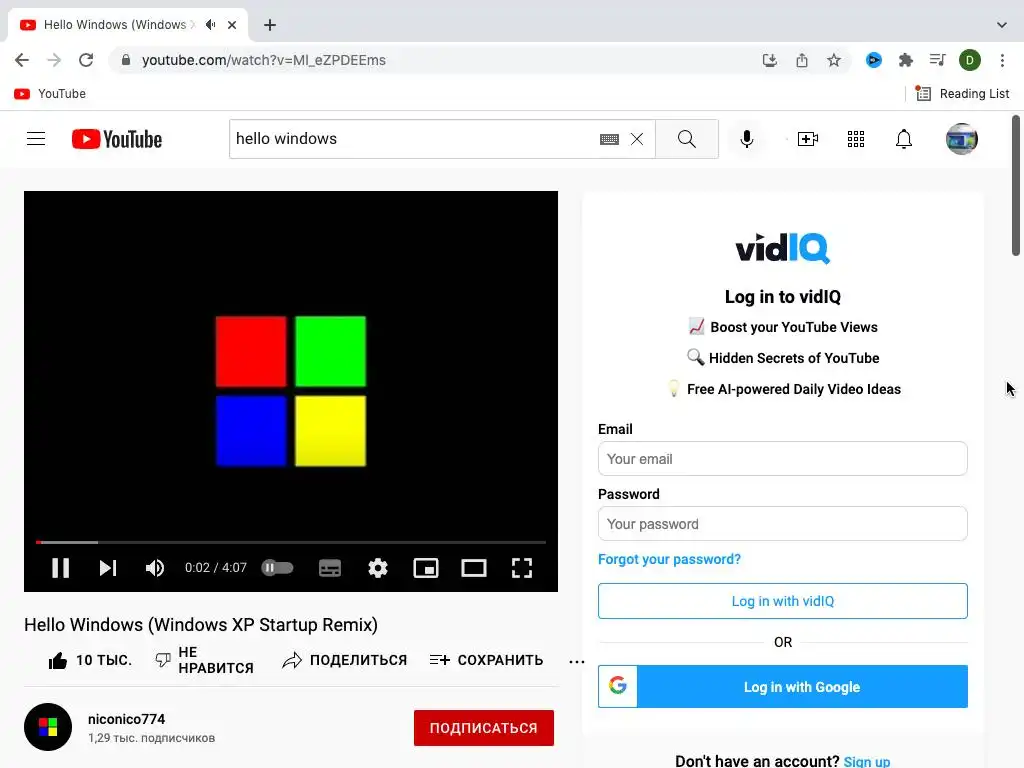Toggle the autoplay switch
Image resolution: width=1024 pixels, height=768 pixels.
click(x=278, y=568)
